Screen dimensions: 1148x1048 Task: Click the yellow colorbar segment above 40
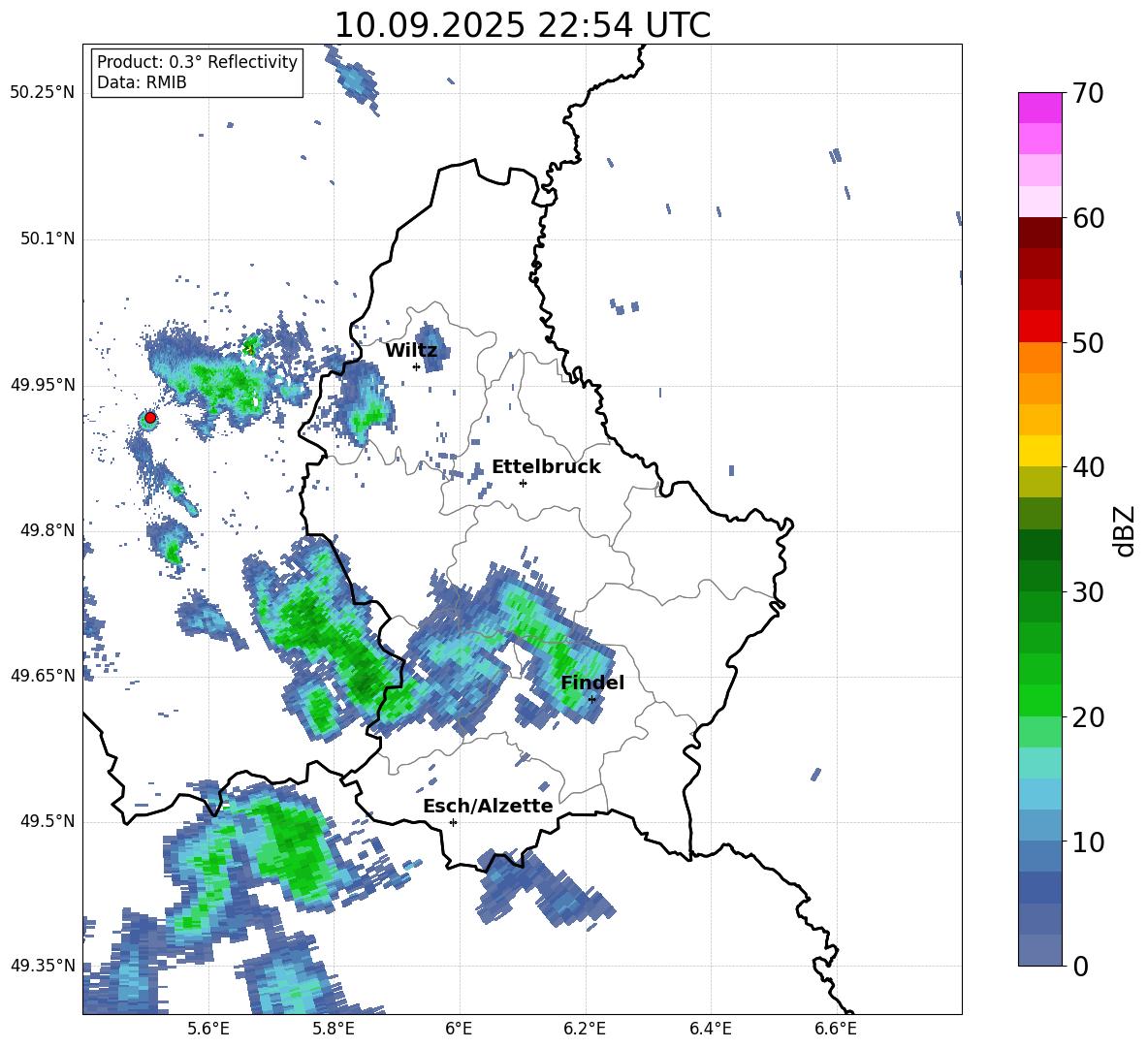pyautogui.click(x=1039, y=451)
